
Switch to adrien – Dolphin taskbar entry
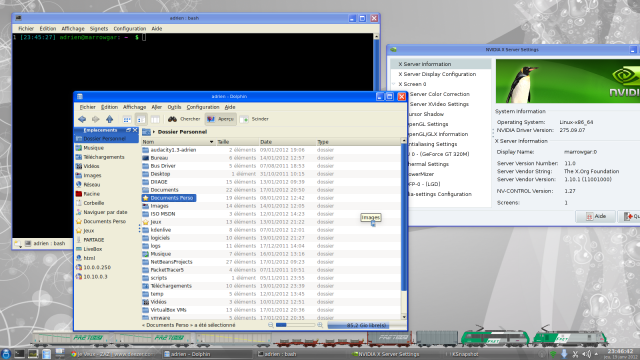coord(208,354)
